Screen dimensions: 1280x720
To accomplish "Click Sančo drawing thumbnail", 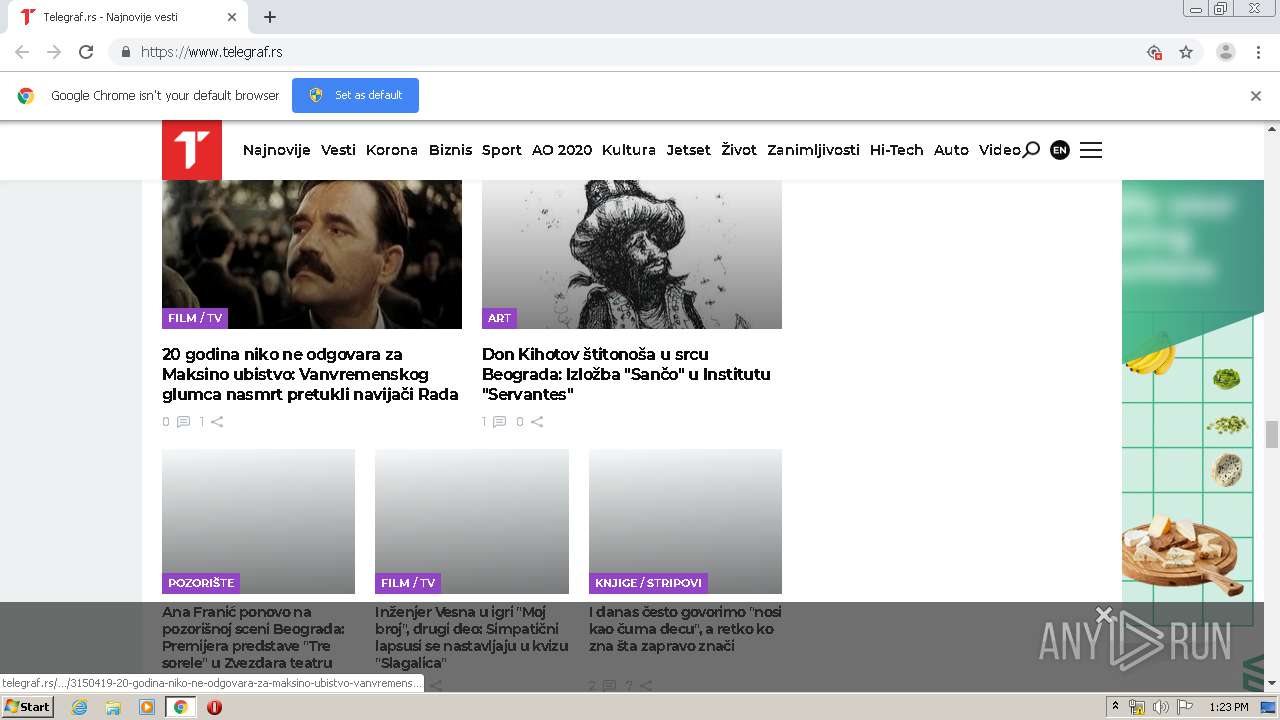I will coord(632,254).
